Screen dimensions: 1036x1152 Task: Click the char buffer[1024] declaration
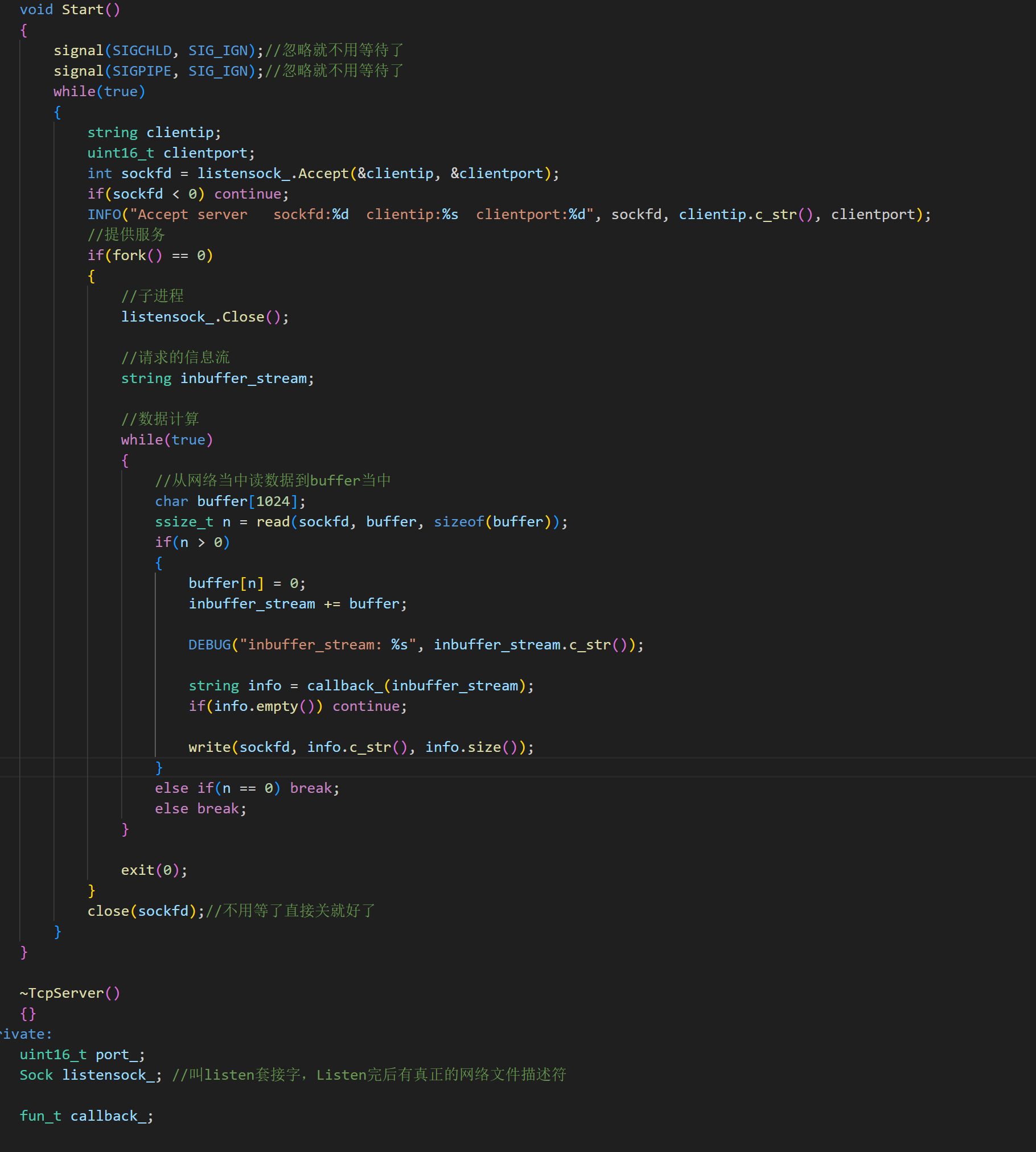(x=230, y=501)
